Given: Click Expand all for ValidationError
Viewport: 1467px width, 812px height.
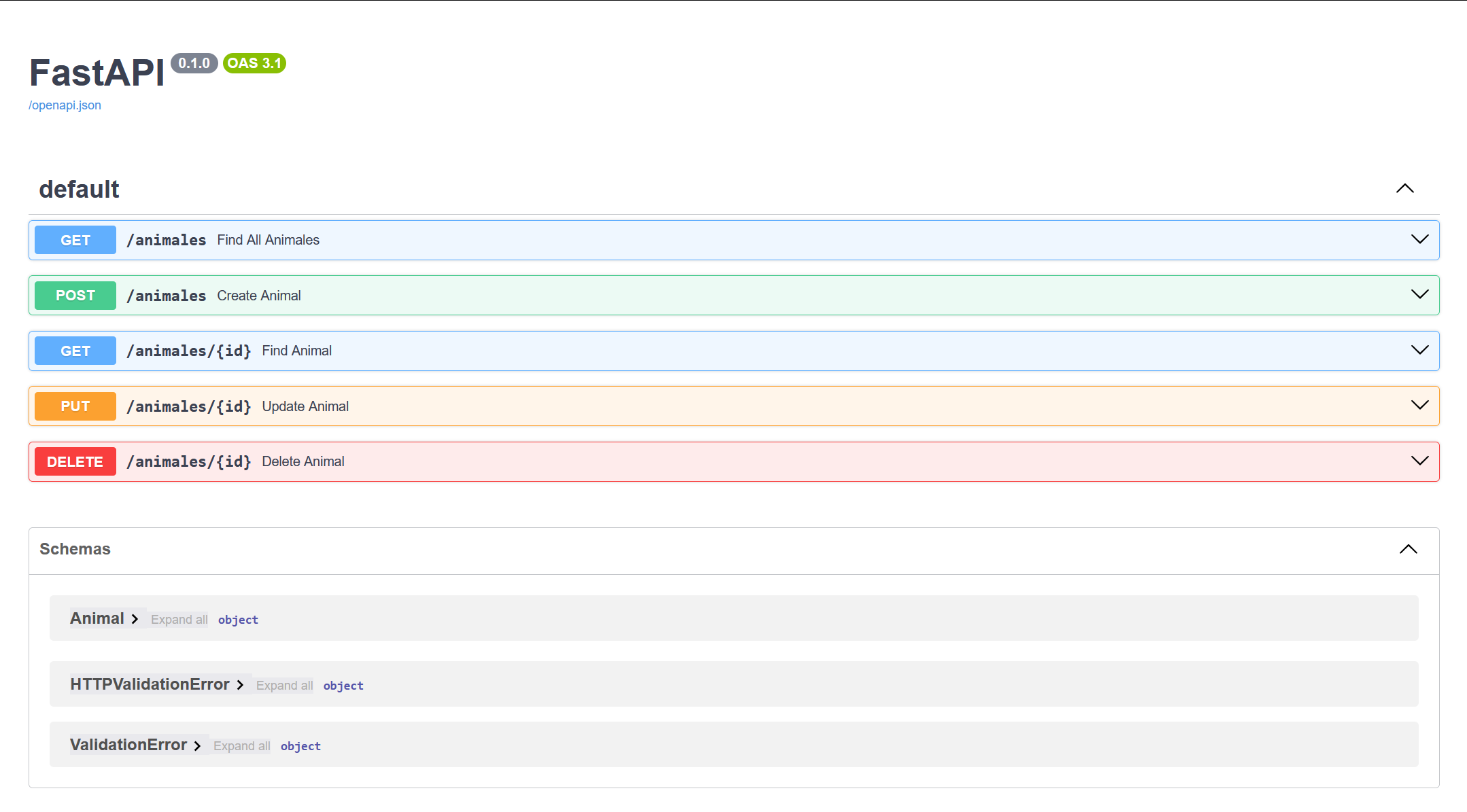Looking at the screenshot, I should (241, 745).
